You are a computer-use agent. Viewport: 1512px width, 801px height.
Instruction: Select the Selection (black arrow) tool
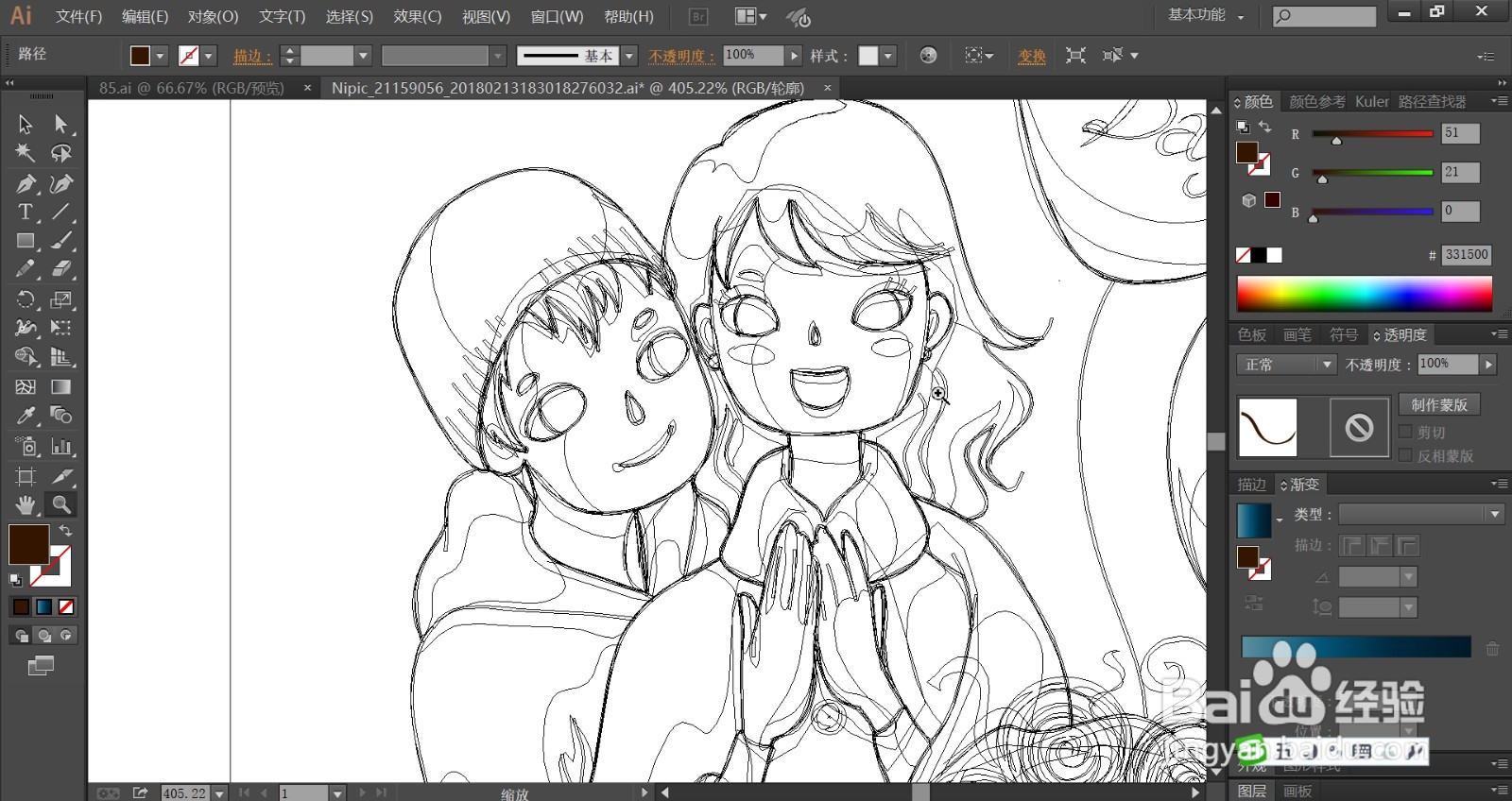pyautogui.click(x=26, y=125)
